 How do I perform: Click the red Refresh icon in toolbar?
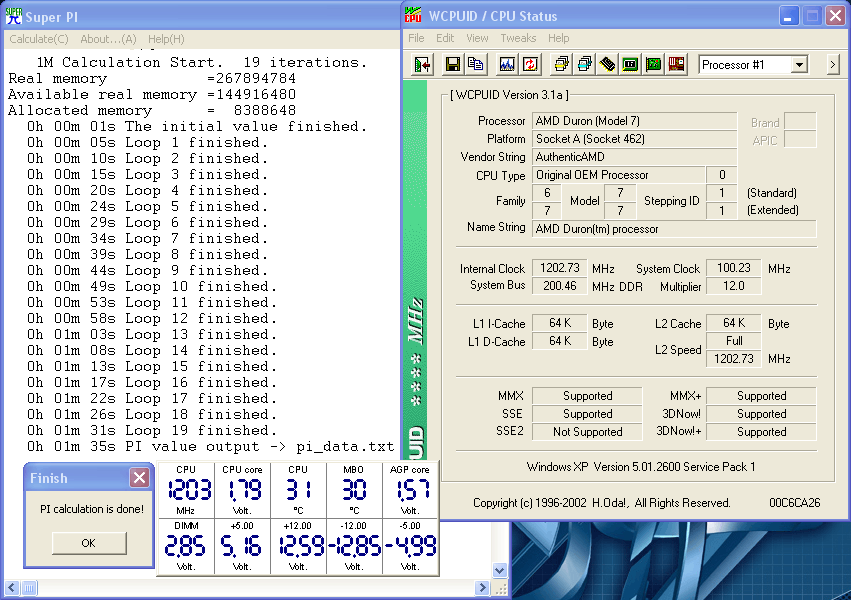[x=530, y=65]
